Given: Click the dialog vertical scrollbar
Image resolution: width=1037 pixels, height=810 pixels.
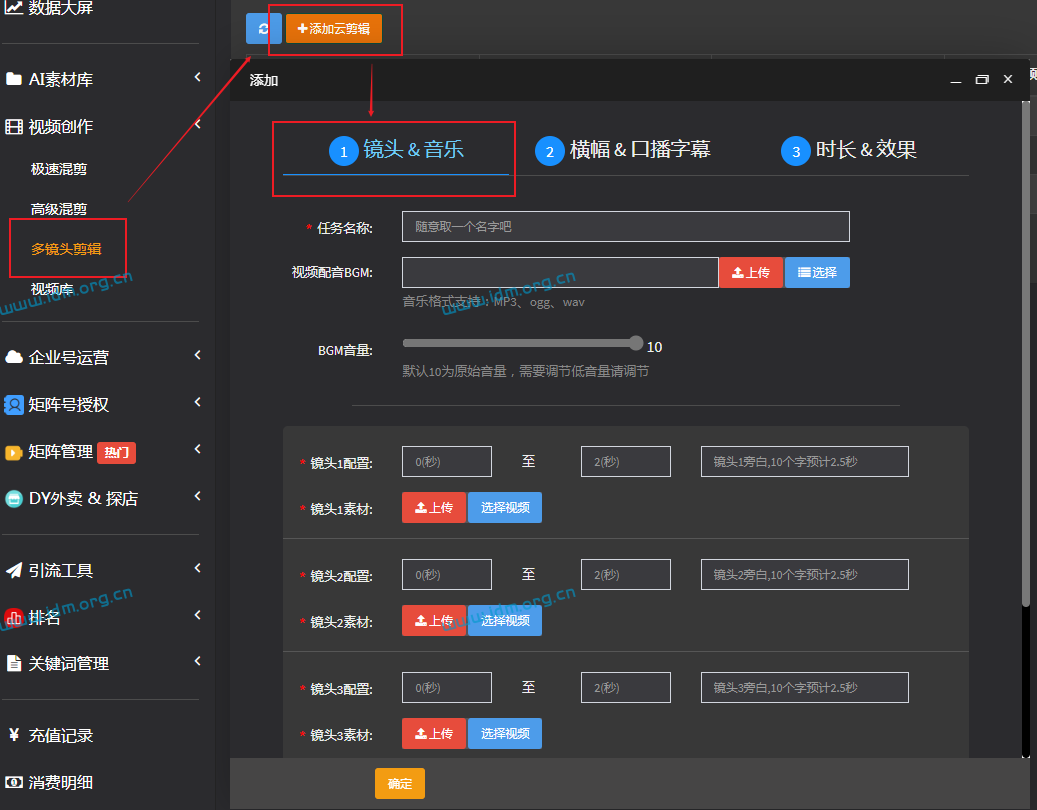Looking at the screenshot, I should coord(1026,354).
